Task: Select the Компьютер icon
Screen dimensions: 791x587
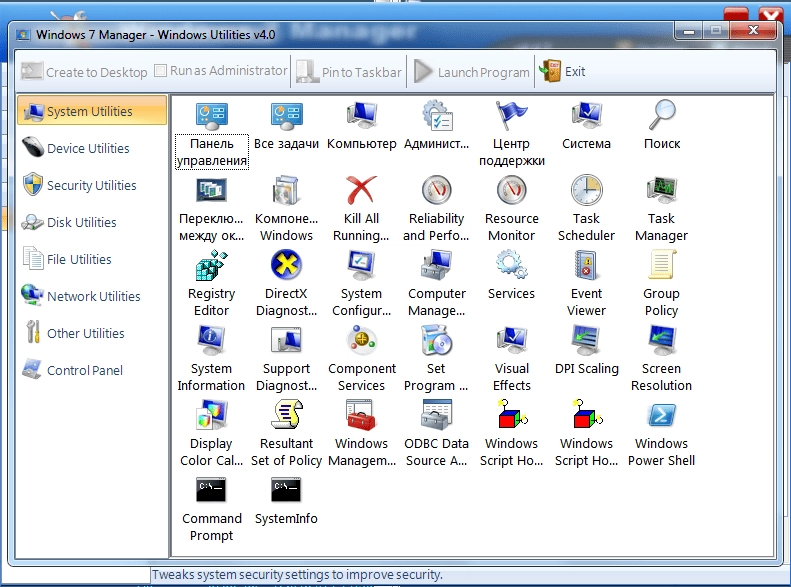Action: (362, 116)
